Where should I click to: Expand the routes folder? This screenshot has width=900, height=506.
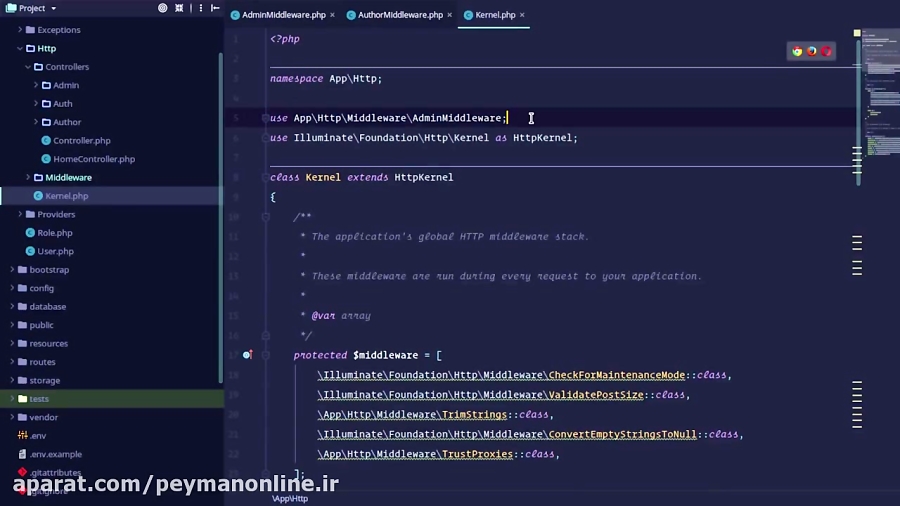click(12, 361)
